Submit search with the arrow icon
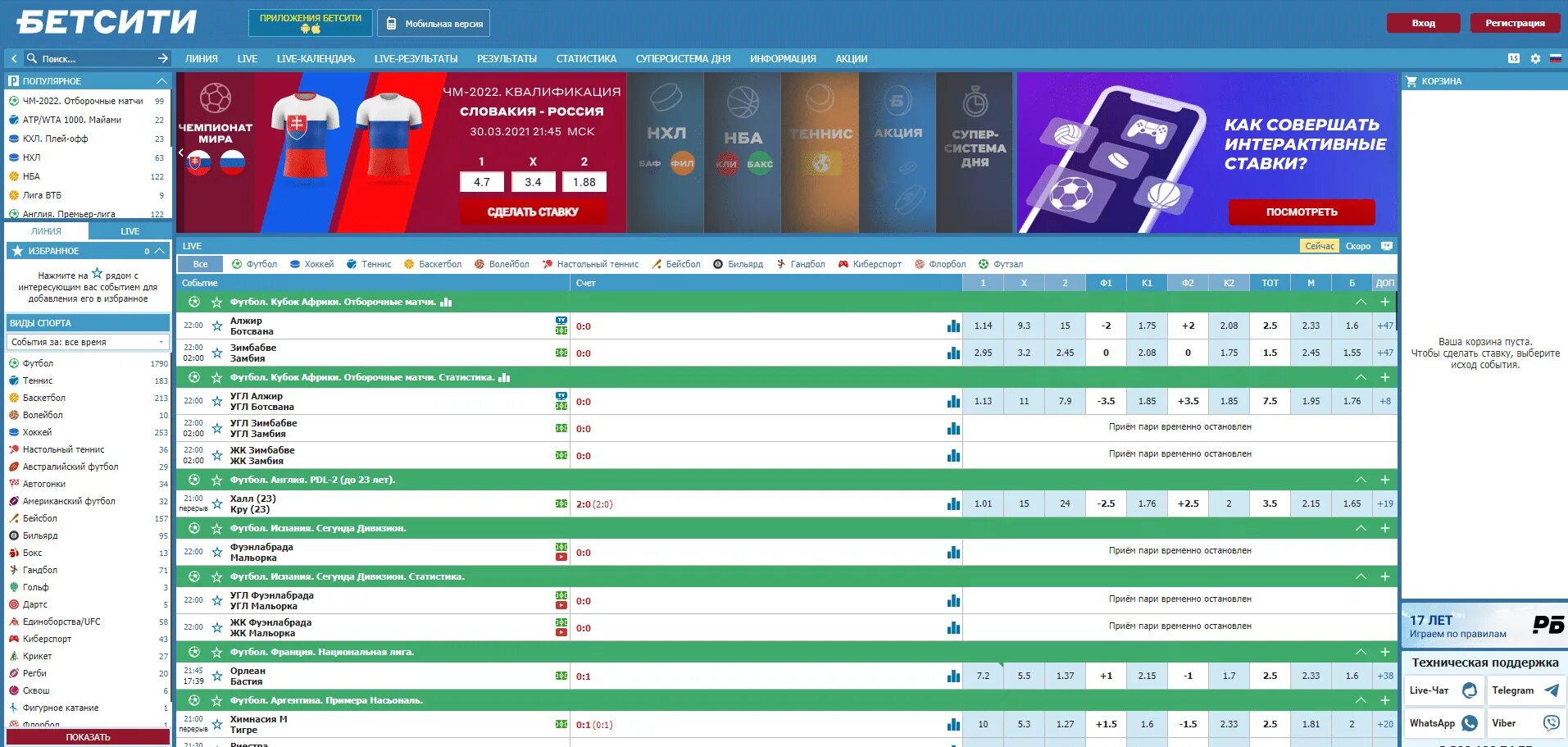Image resolution: width=1568 pixels, height=747 pixels. 162,58
